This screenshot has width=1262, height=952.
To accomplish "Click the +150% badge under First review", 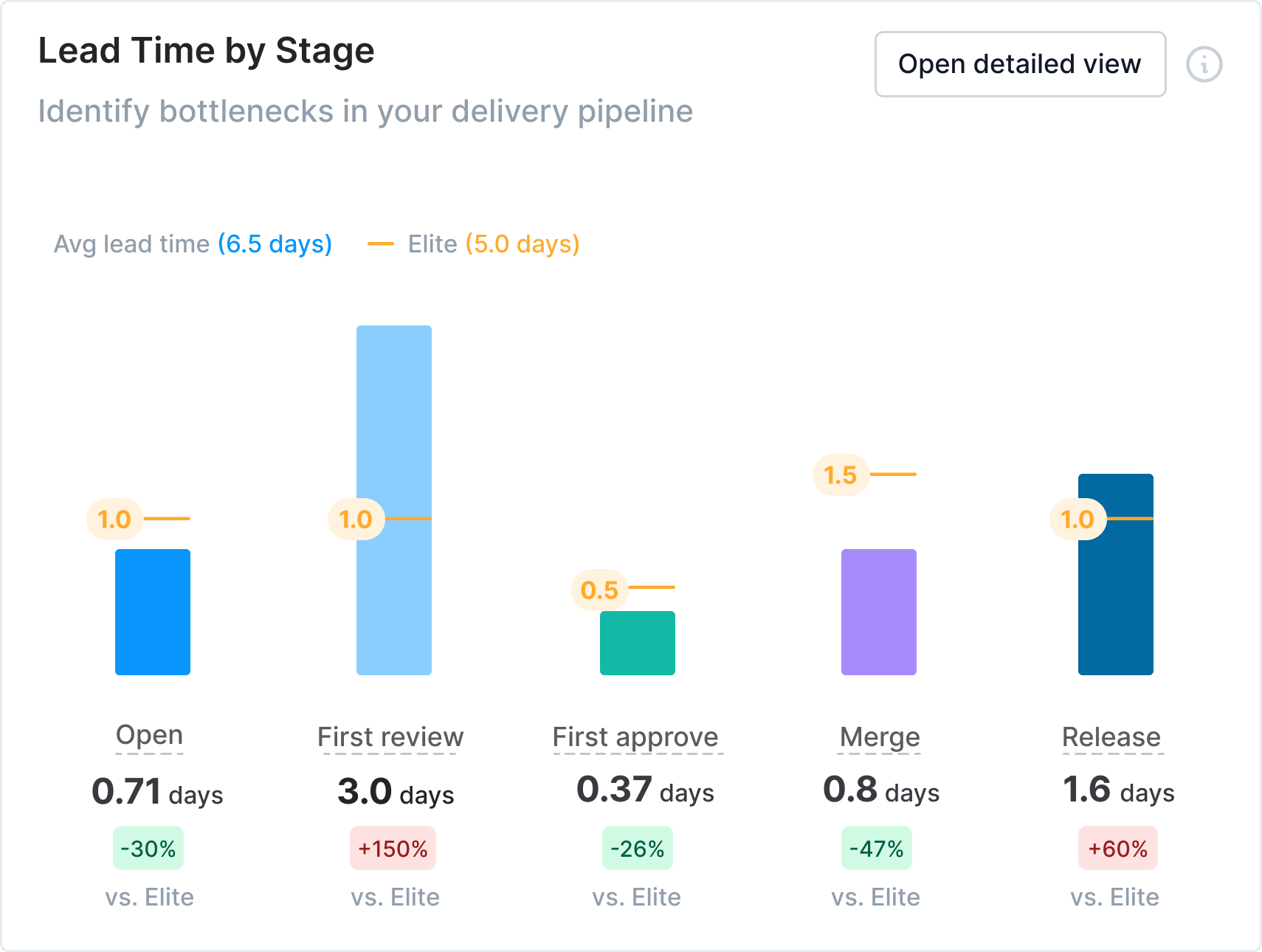I will tap(393, 849).
